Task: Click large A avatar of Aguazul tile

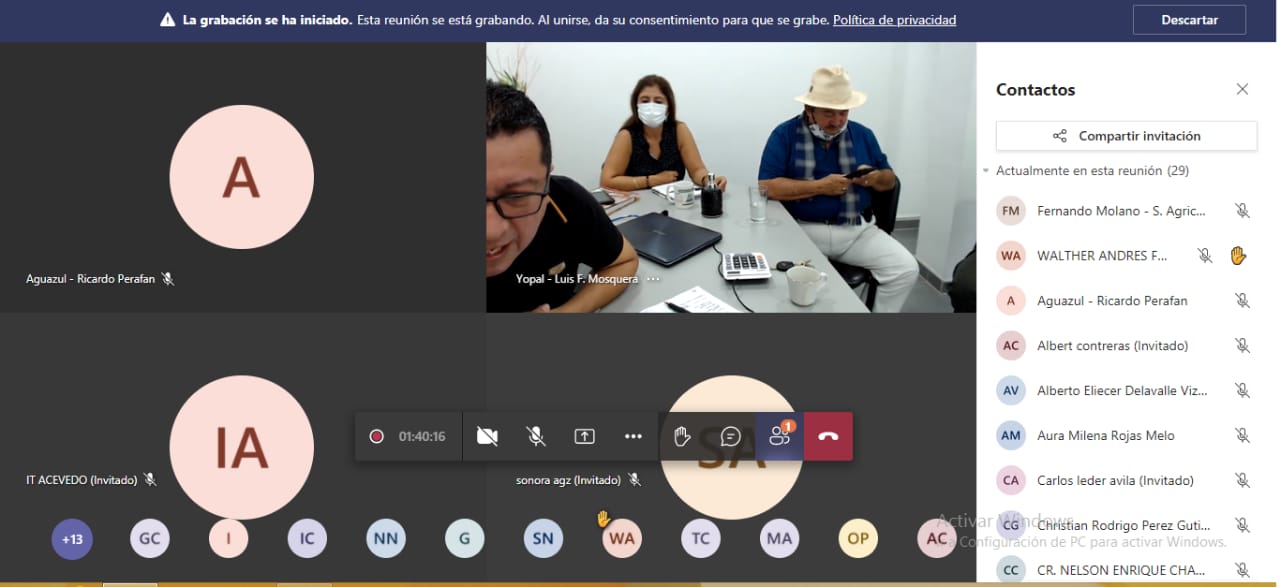Action: [x=241, y=177]
